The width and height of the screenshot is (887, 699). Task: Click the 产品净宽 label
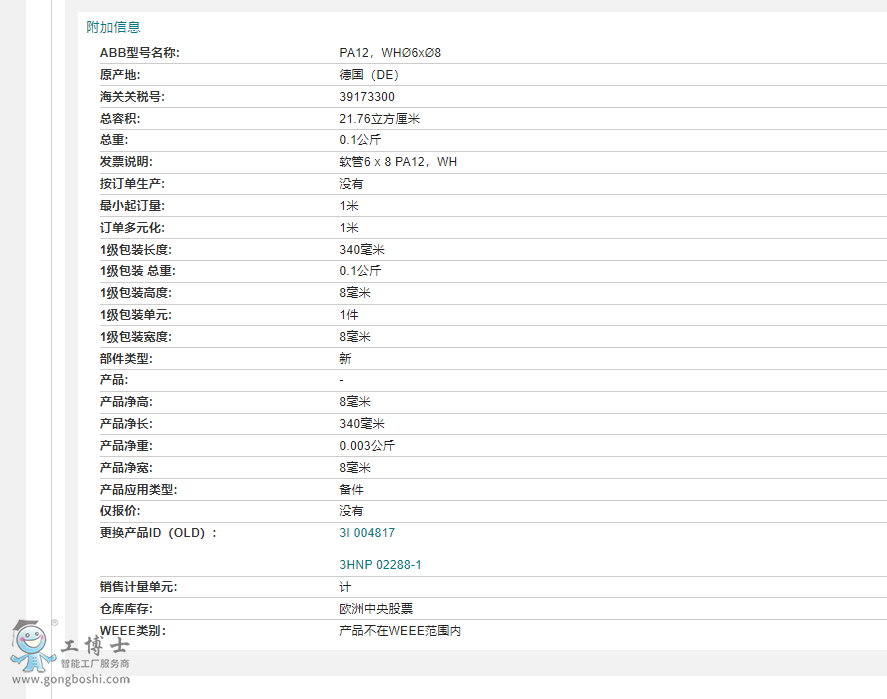point(126,468)
